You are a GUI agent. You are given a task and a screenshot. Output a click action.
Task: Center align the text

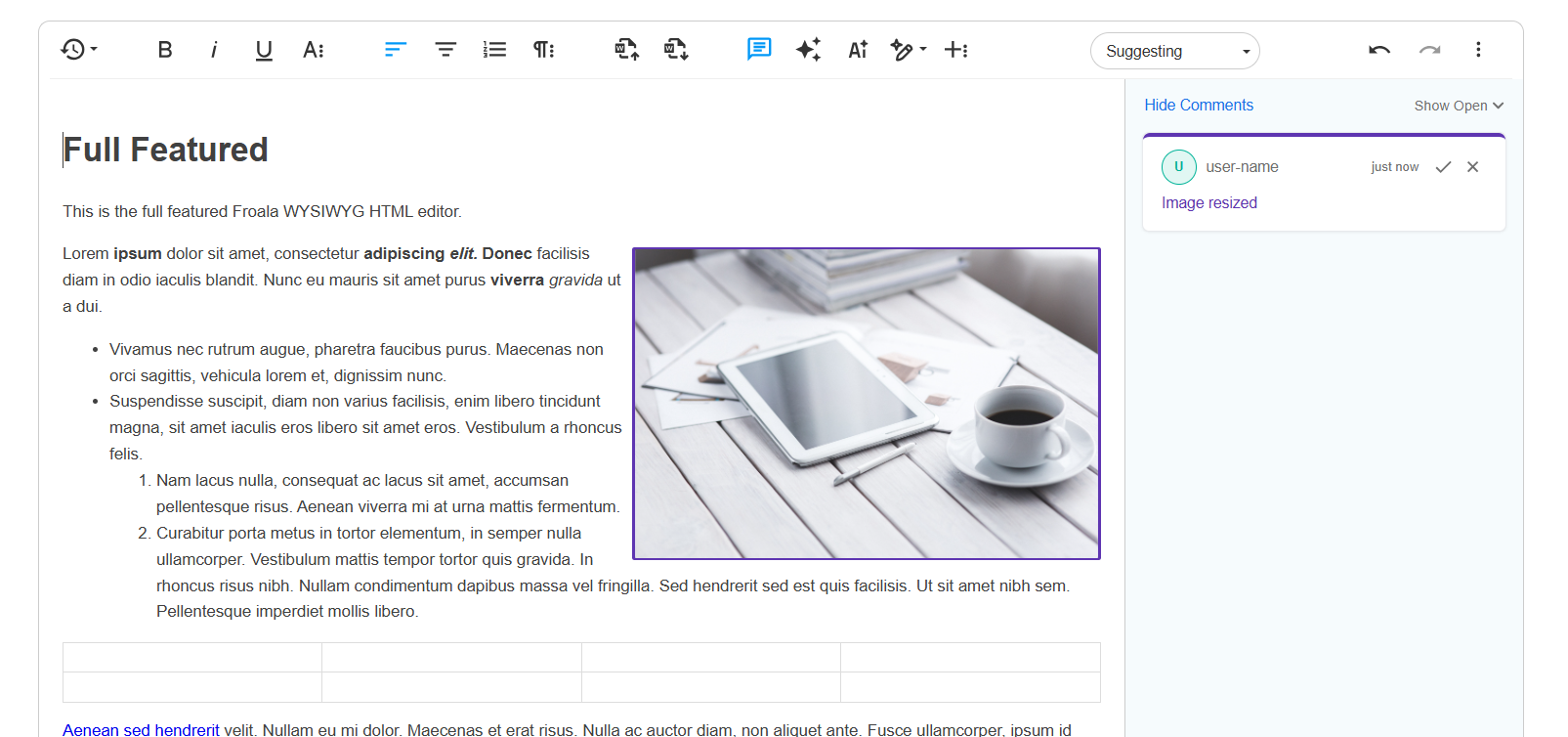445,50
